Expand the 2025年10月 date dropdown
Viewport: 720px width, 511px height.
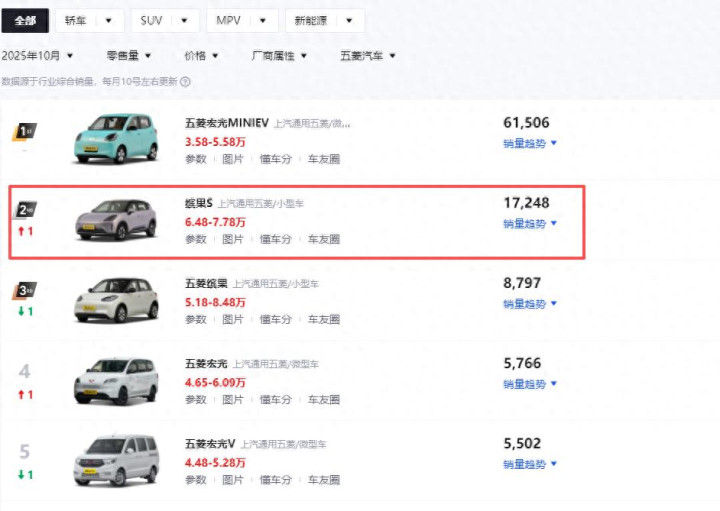[x=38, y=56]
